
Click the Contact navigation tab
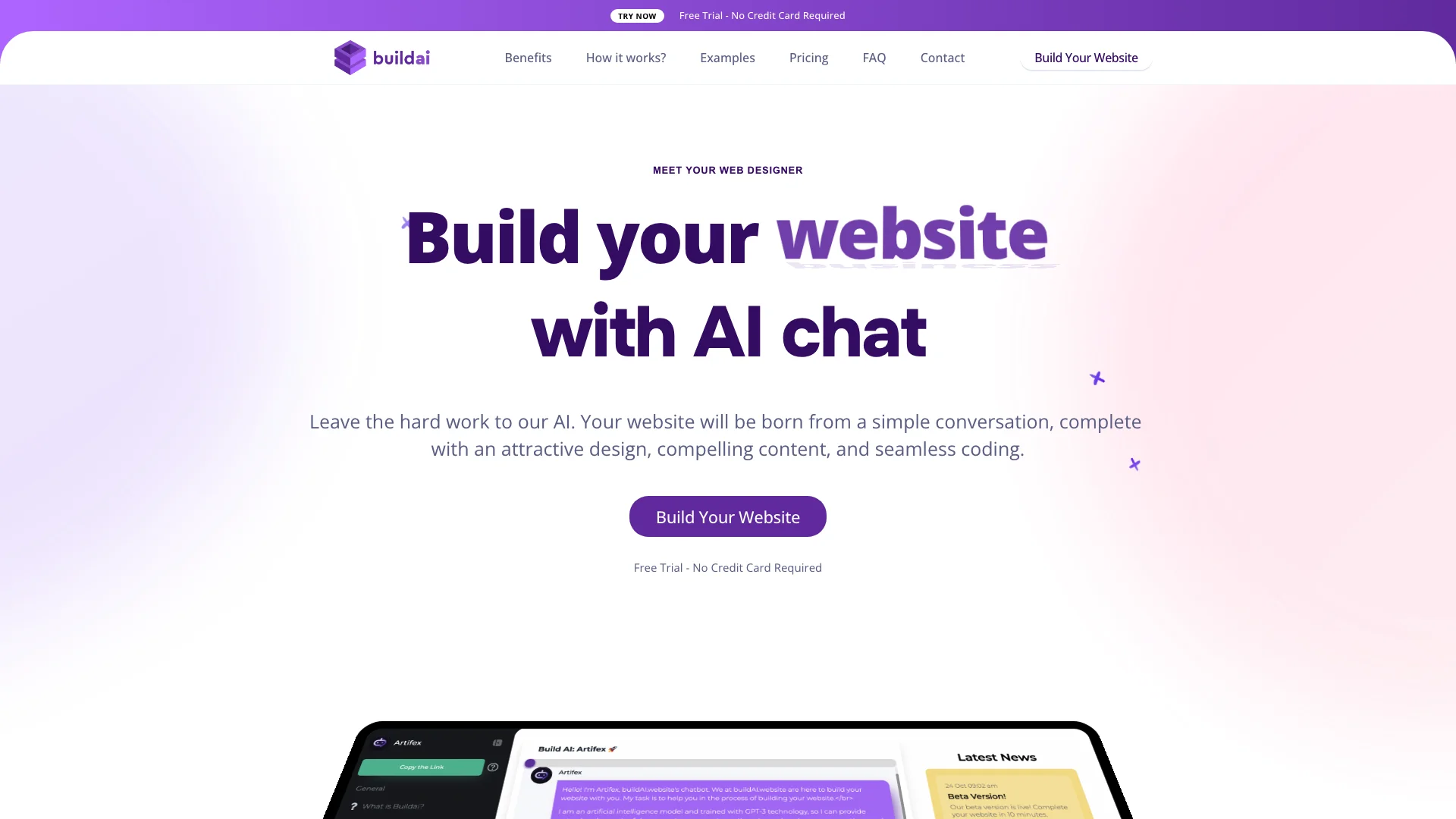[942, 57]
